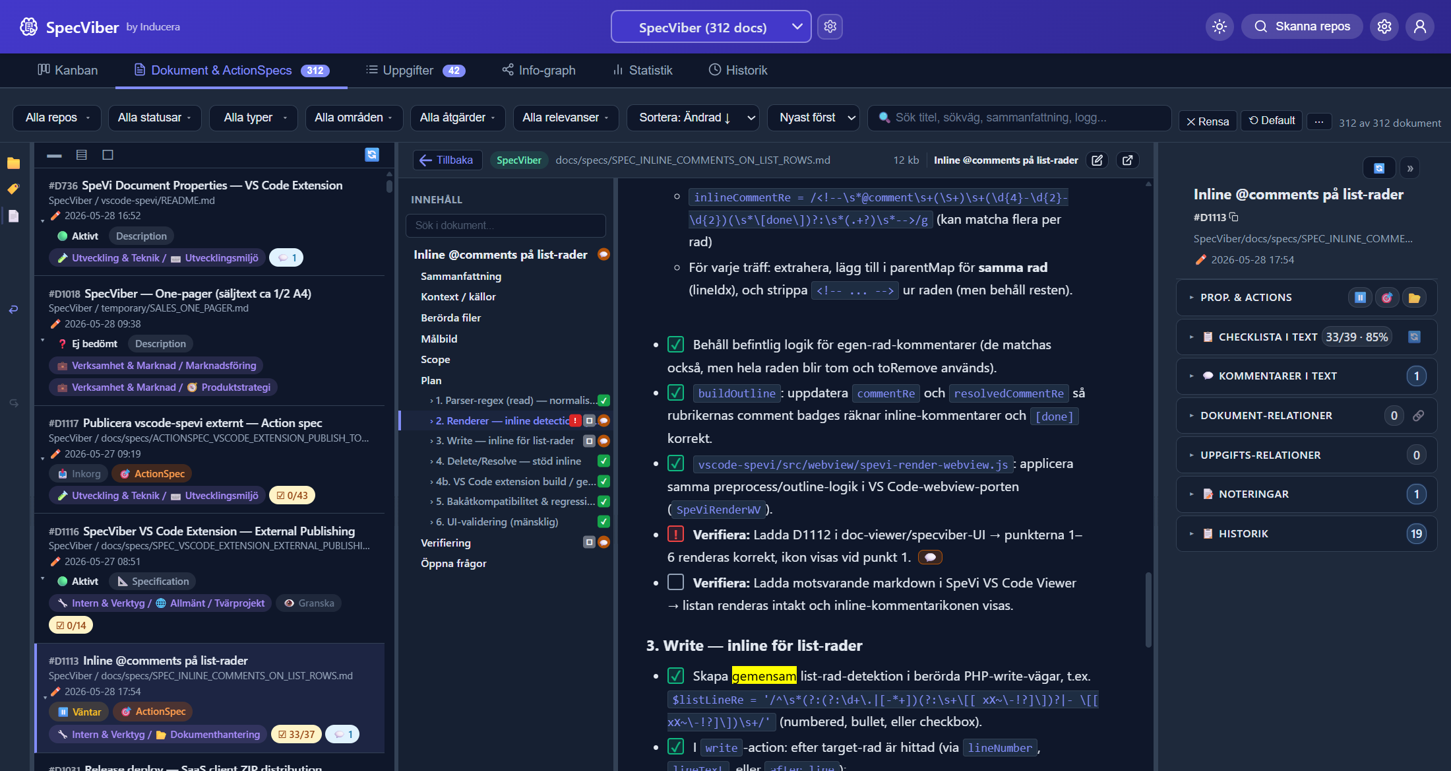This screenshot has height=771, width=1451.
Task: Refresh the Checklista i text section
Action: pyautogui.click(x=1414, y=337)
